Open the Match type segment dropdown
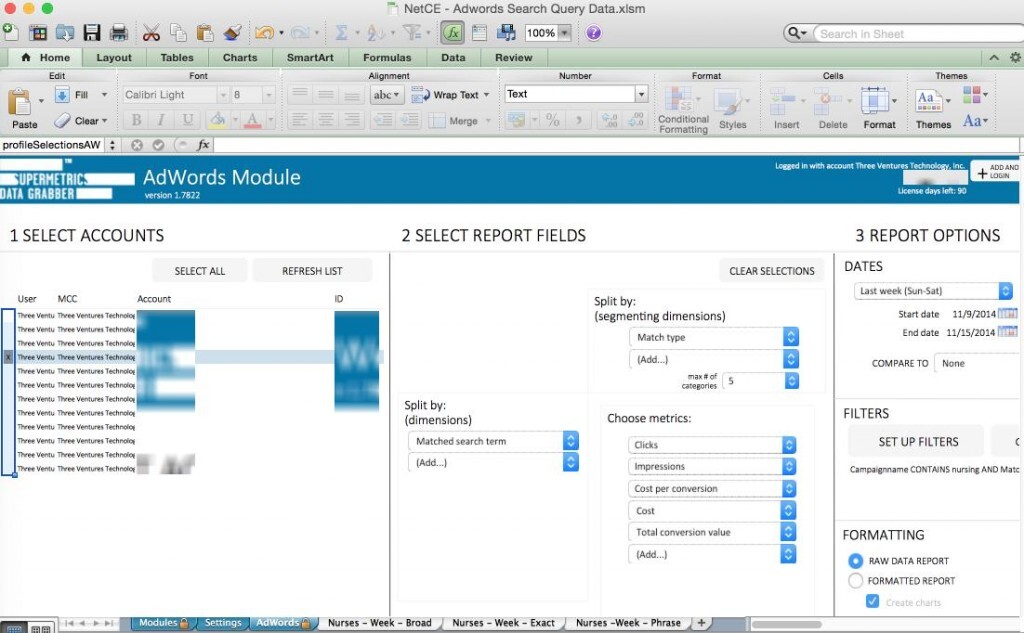The height and width of the screenshot is (633, 1024). pyautogui.click(x=714, y=337)
